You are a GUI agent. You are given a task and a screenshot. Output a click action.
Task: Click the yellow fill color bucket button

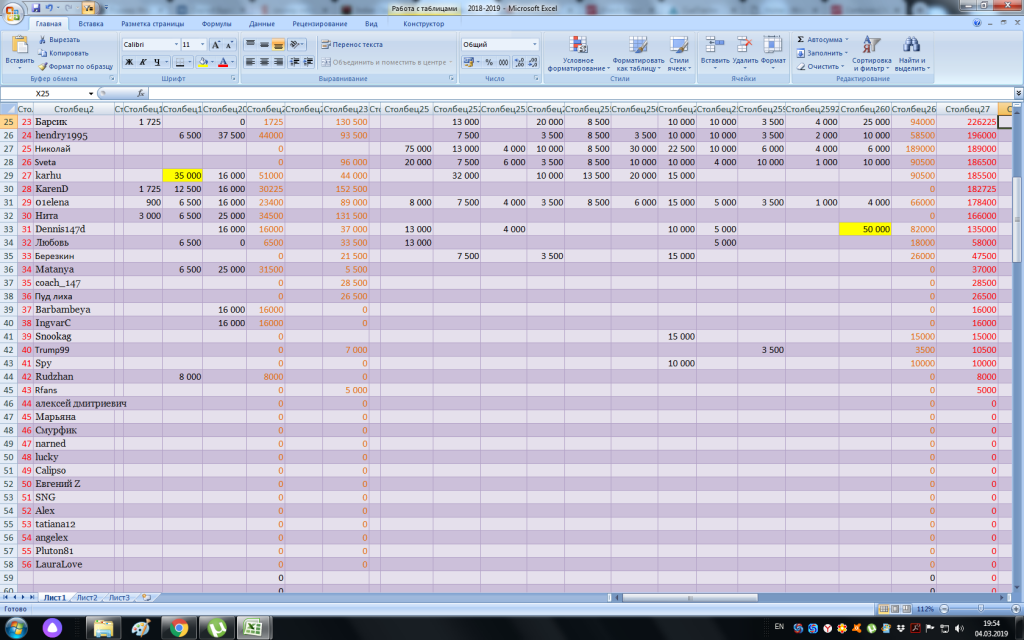pos(203,62)
